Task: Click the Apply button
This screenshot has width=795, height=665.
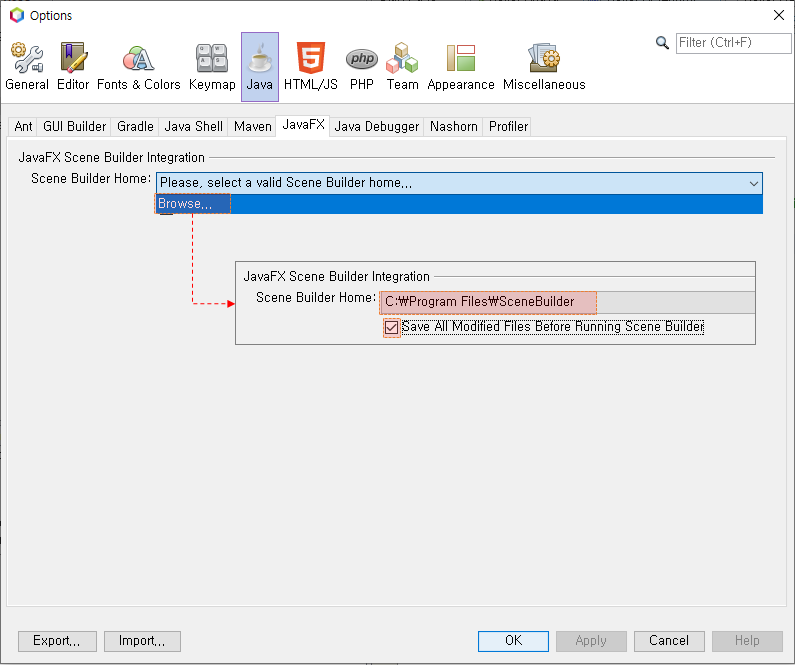Action: 591,641
